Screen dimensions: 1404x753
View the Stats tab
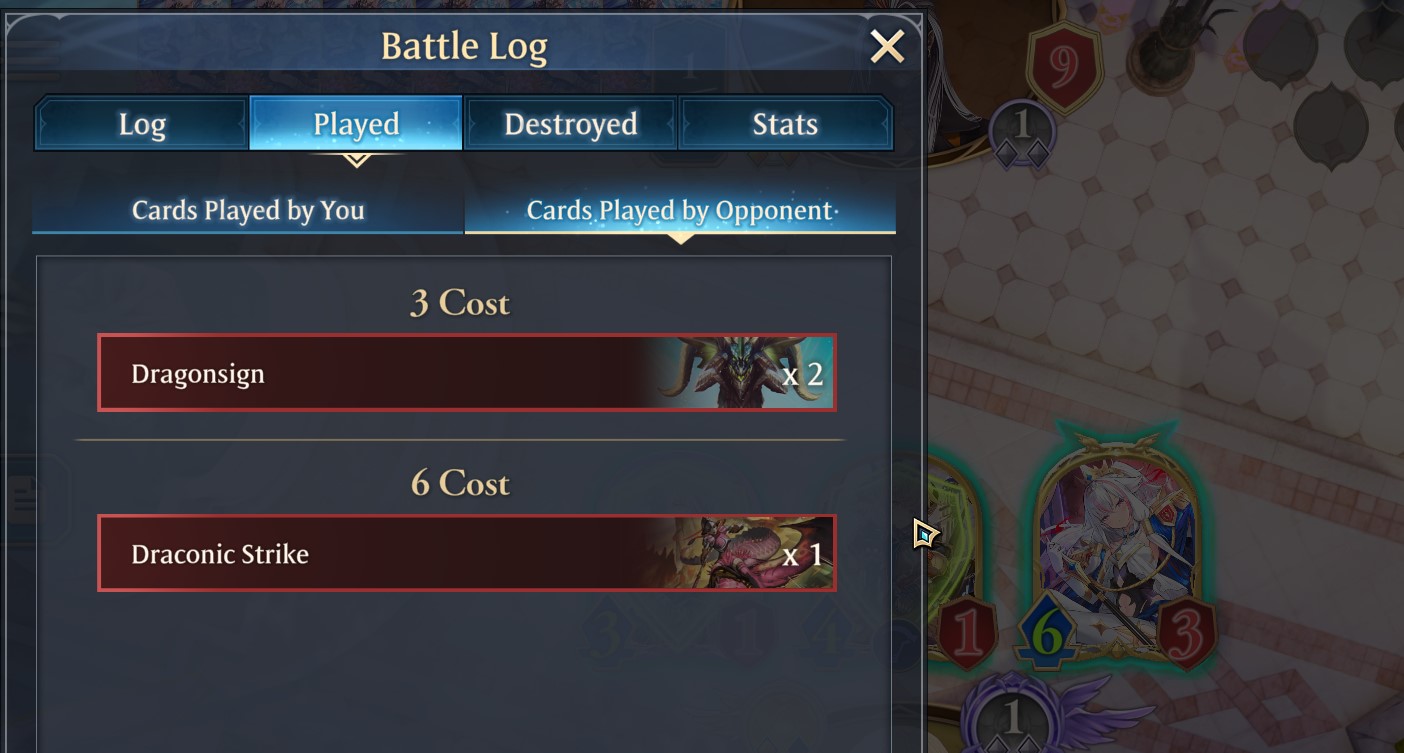785,123
